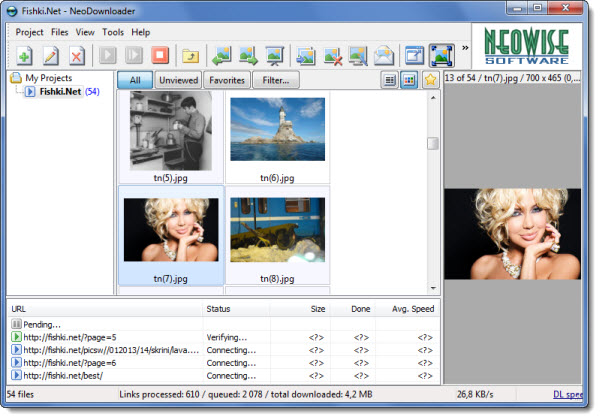Open the Project menu

click(29, 32)
